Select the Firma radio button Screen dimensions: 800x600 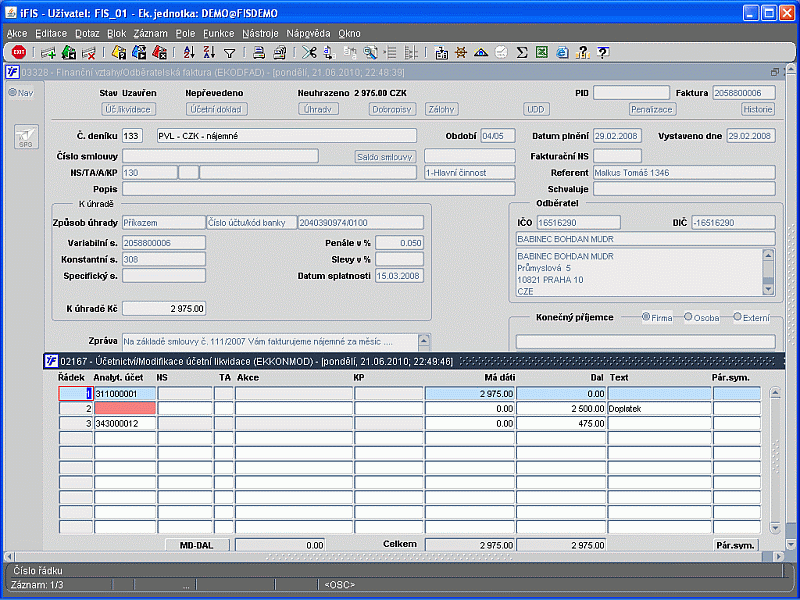[x=647, y=317]
